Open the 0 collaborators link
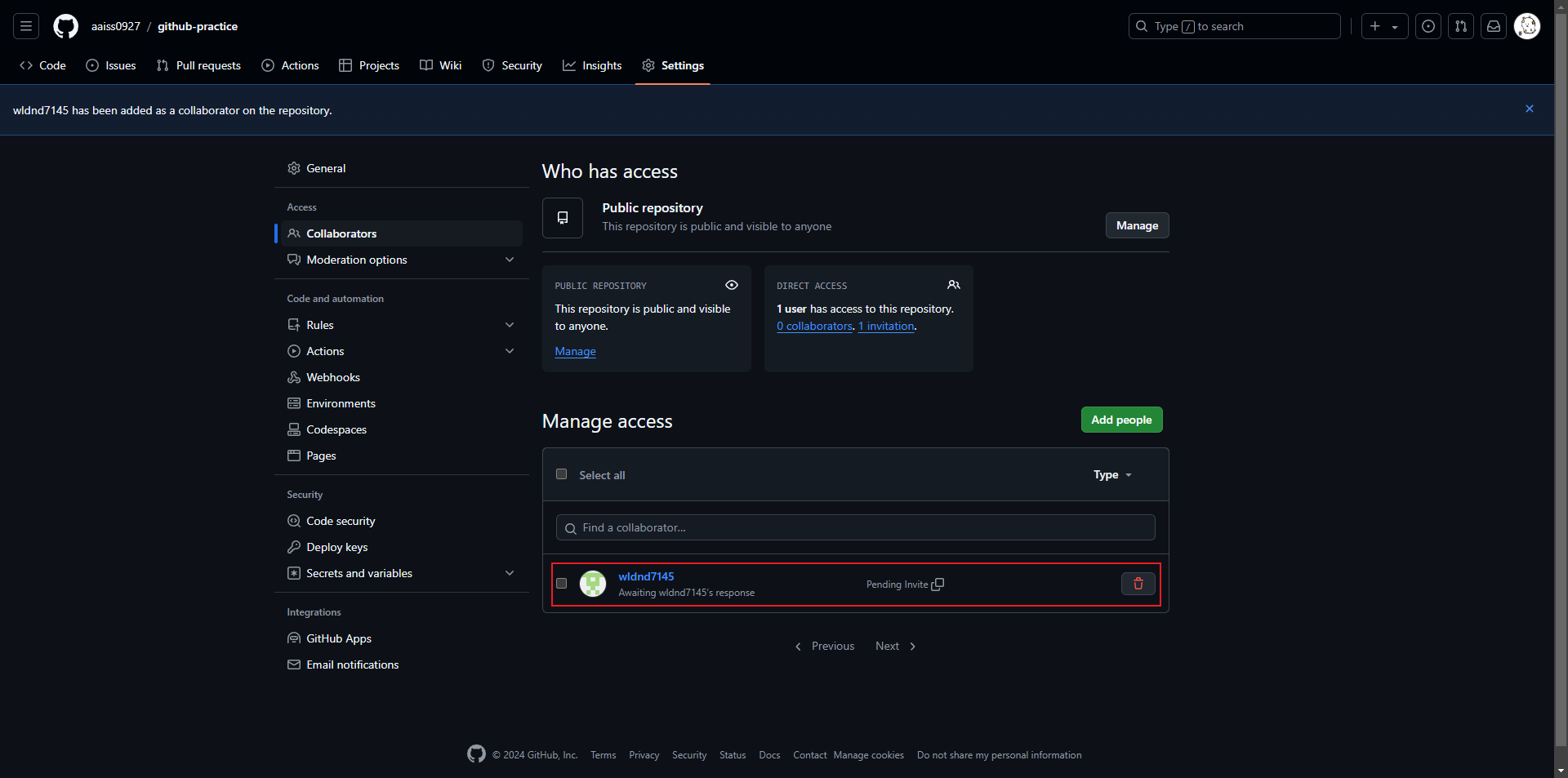The image size is (1568, 778). (814, 327)
